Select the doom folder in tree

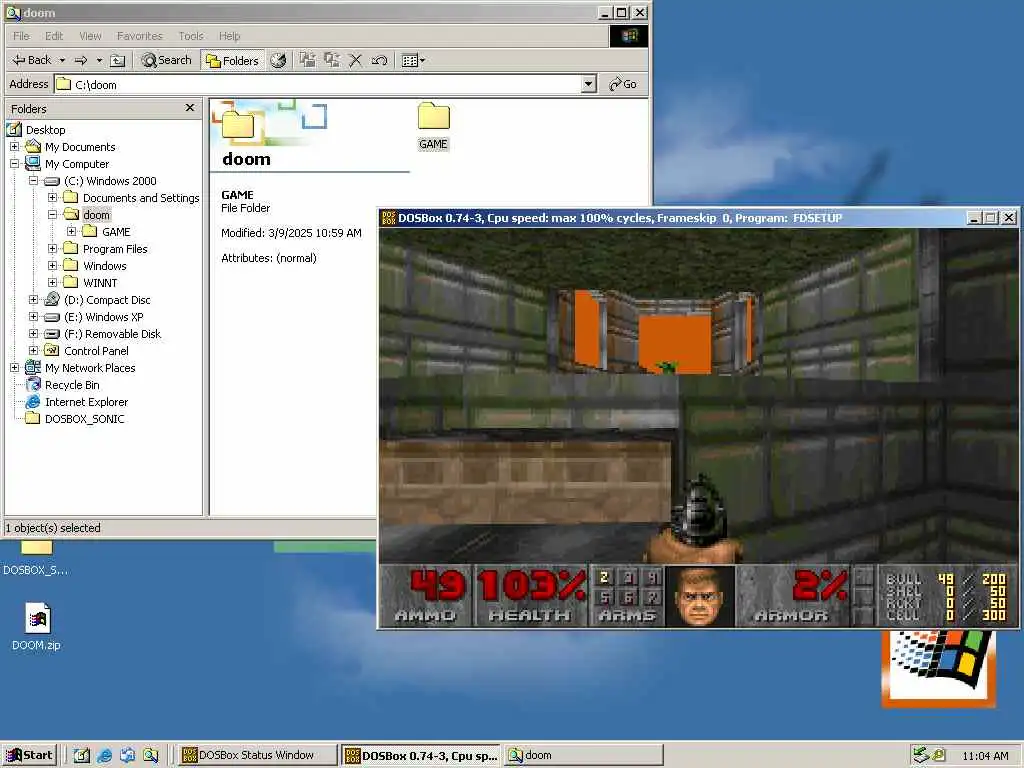pyautogui.click(x=96, y=215)
